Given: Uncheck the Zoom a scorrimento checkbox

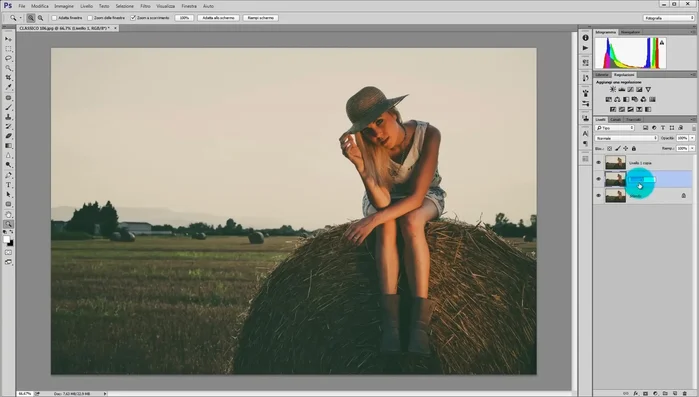Looking at the screenshot, I should 133,18.
